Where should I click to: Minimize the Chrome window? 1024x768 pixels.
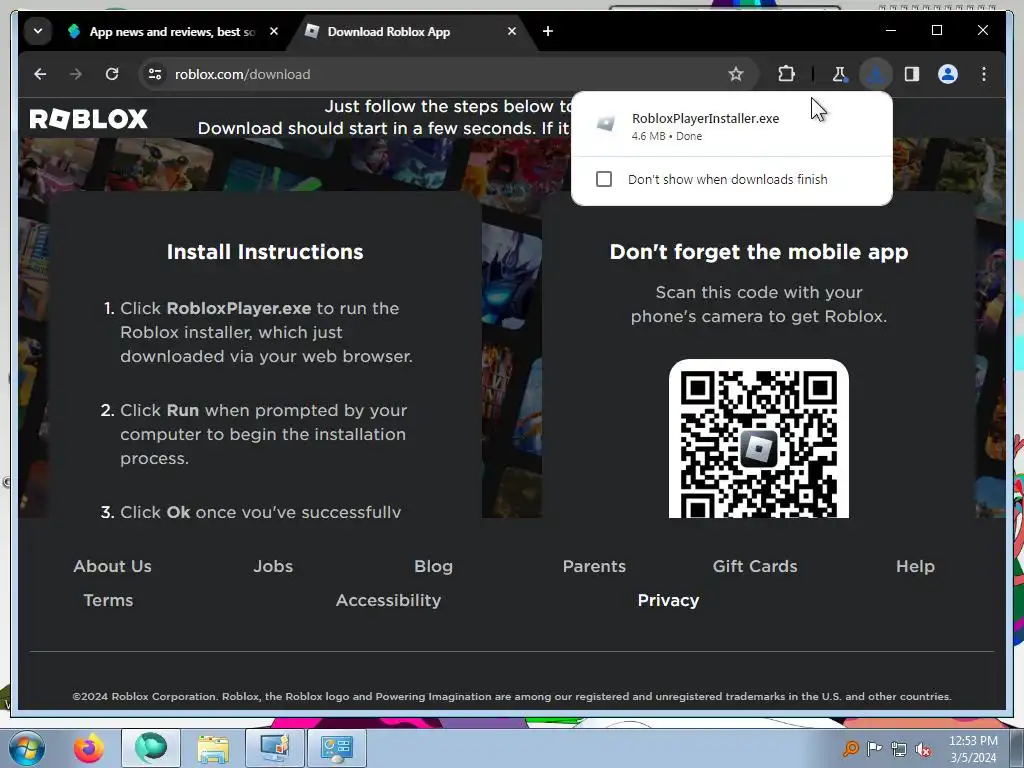point(891,30)
